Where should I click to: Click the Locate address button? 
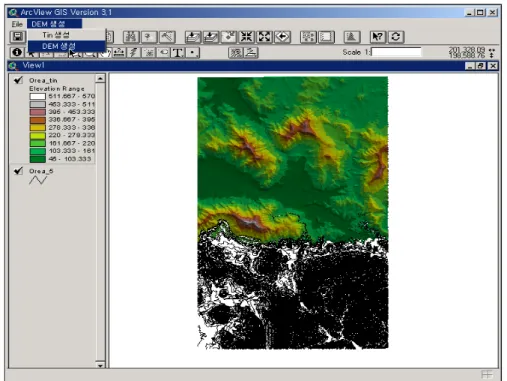coord(149,37)
